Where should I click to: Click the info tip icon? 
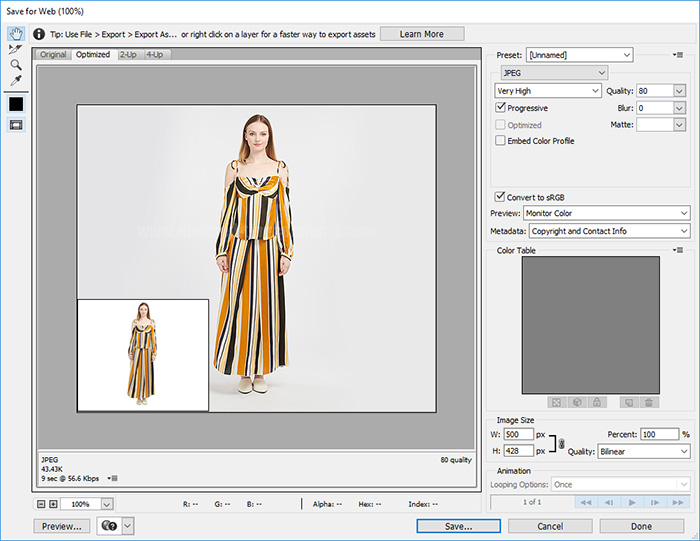pyautogui.click(x=39, y=34)
